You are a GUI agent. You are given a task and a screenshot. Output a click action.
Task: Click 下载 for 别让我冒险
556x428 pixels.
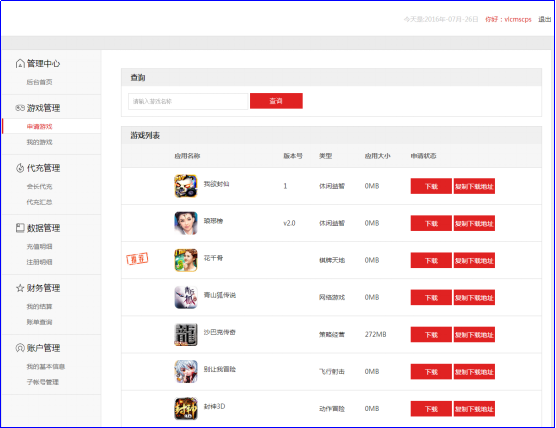431,372
